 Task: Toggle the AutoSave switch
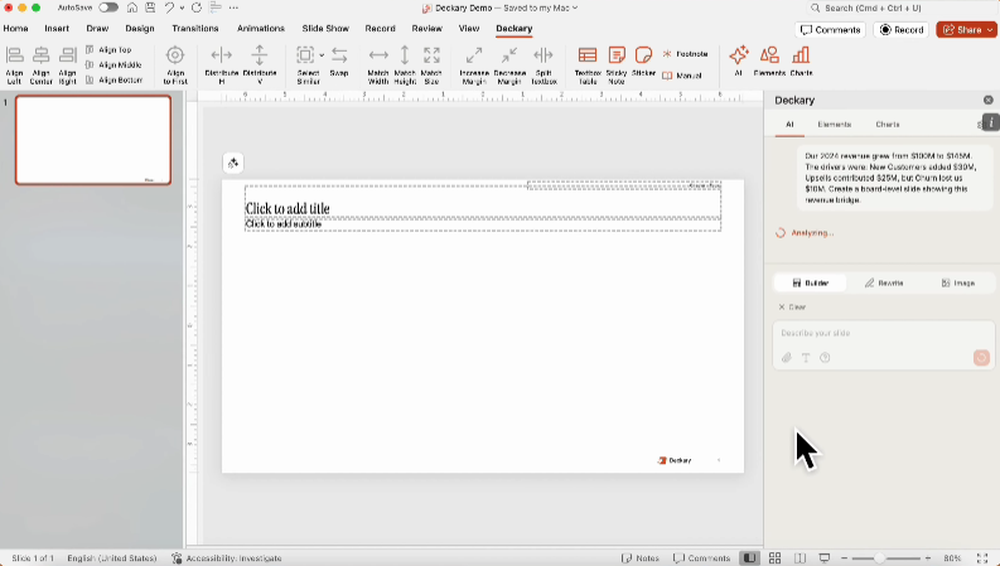108,8
